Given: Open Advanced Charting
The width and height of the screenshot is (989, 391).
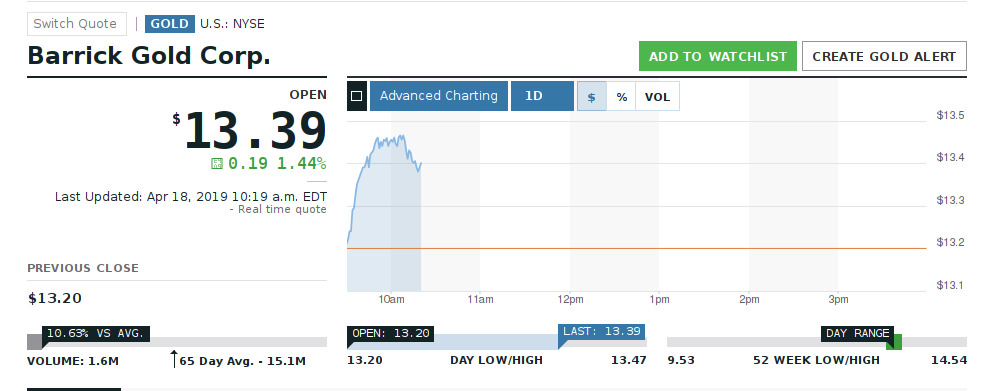Looking at the screenshot, I should coord(439,96).
